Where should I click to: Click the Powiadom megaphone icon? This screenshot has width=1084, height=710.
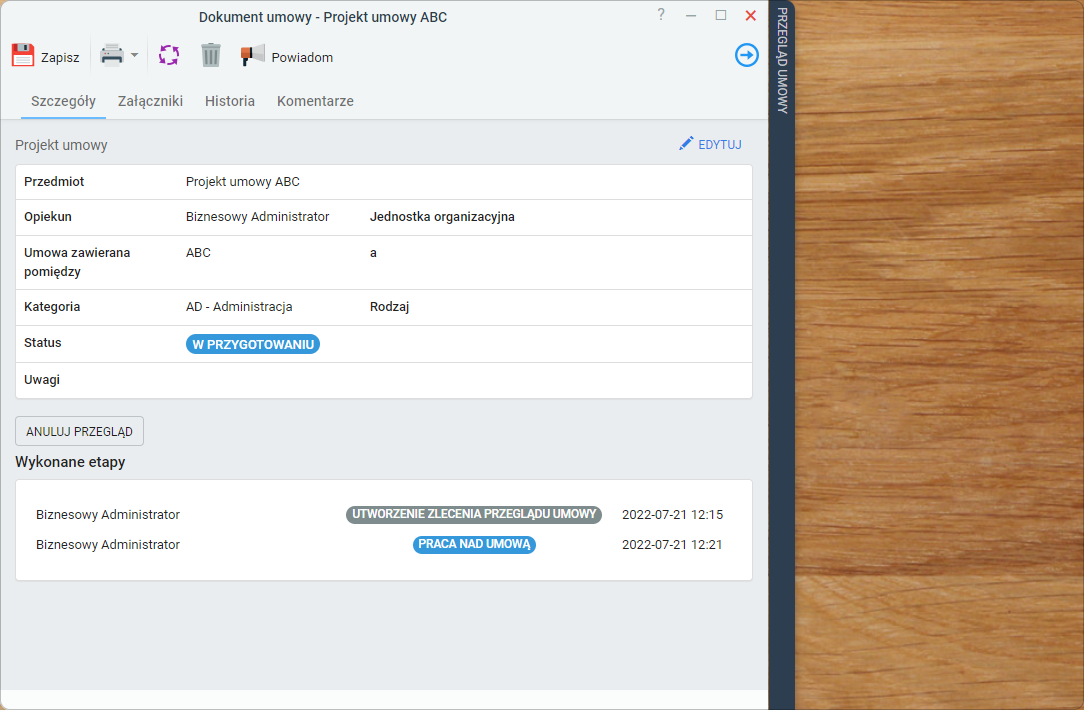click(252, 55)
